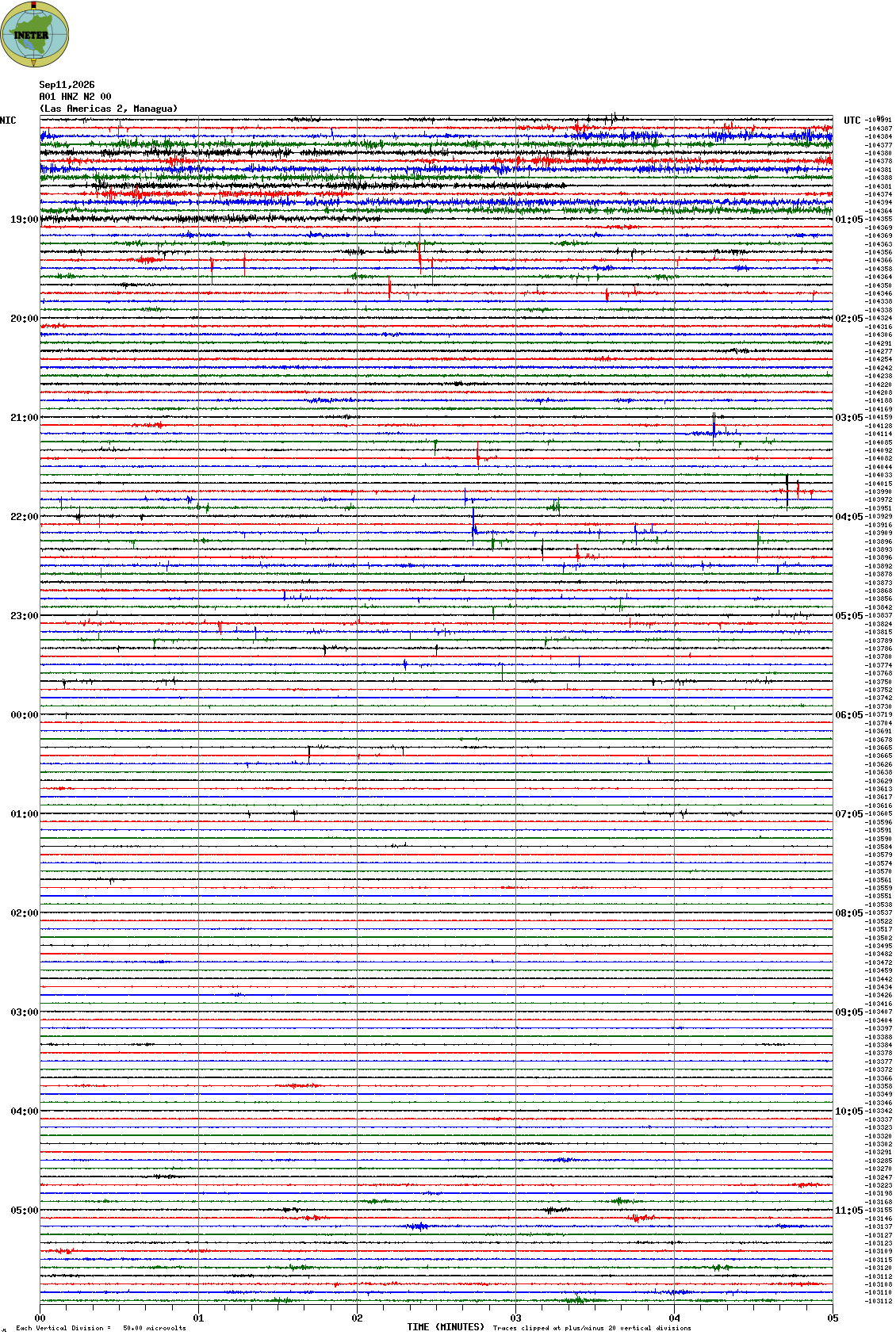Click the 03 minute tick on time axis
896x1339 pixels.
(x=516, y=1318)
